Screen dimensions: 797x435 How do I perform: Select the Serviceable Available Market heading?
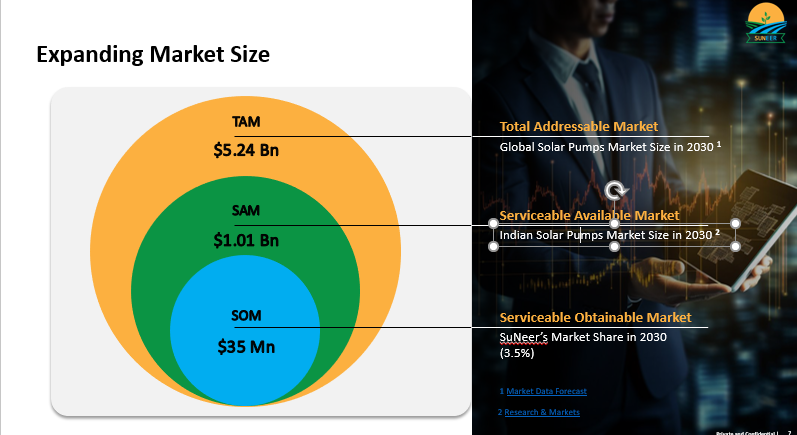[590, 215]
